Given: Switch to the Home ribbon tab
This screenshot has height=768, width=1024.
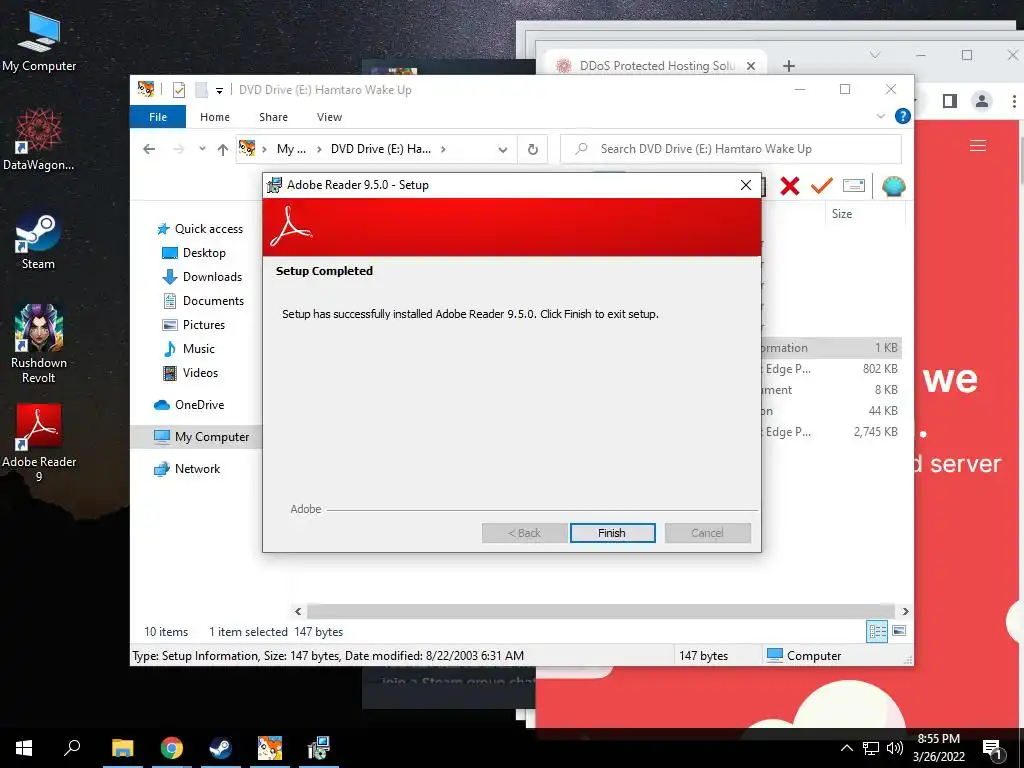Looking at the screenshot, I should click(x=215, y=117).
